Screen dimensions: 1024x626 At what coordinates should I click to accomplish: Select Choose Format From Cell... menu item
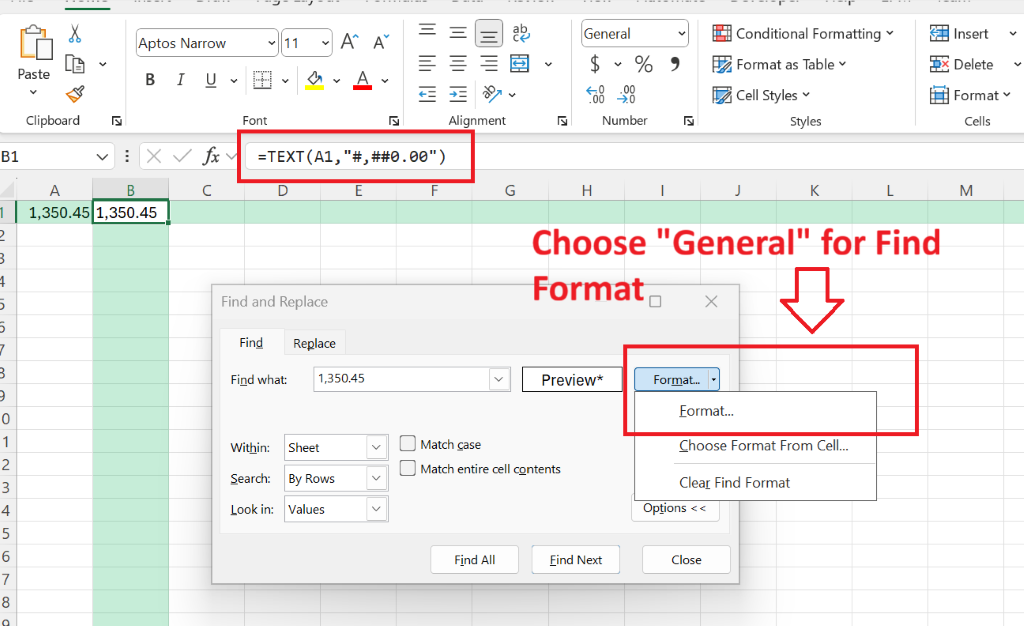point(763,446)
